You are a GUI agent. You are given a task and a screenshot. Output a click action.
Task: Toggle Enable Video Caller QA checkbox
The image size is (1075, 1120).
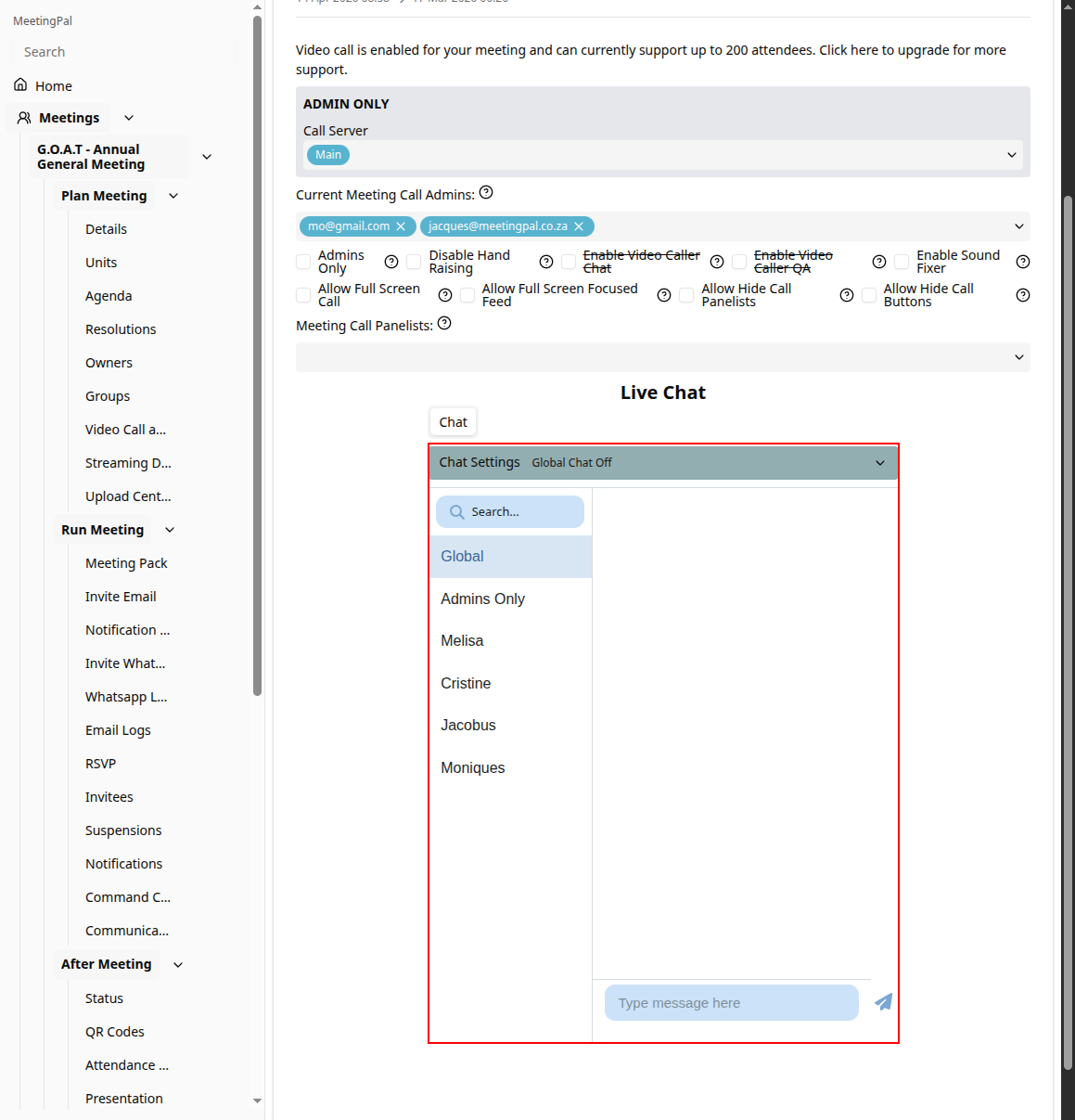pyautogui.click(x=739, y=262)
